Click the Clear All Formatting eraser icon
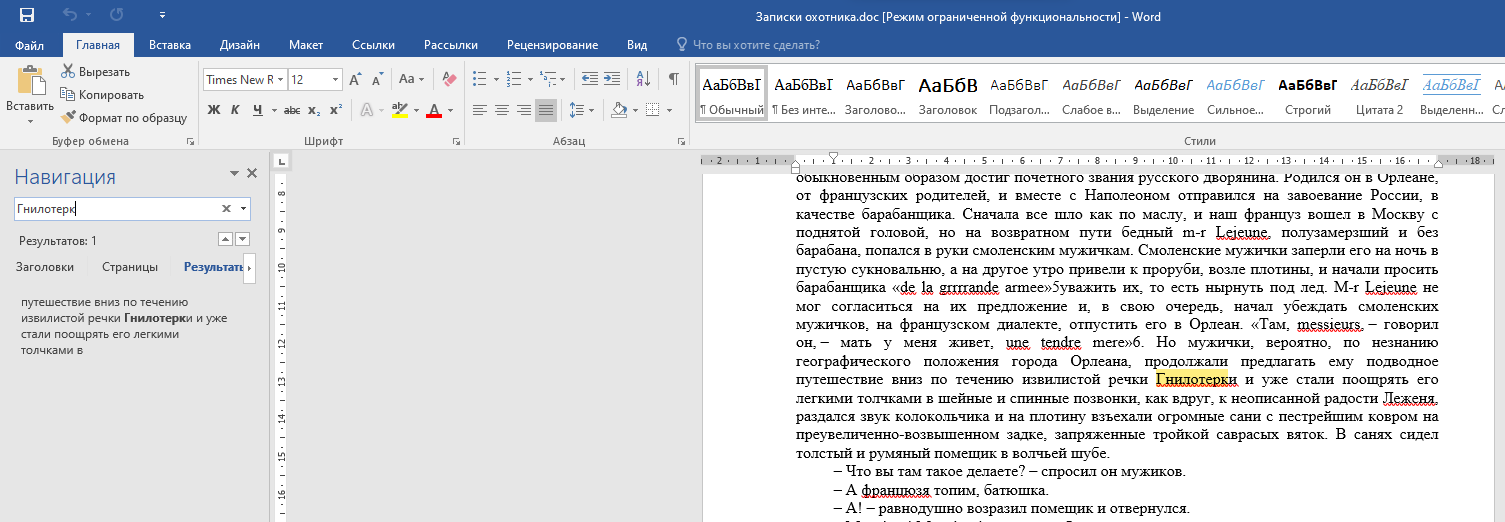Screen dimensions: 1505x522 click(x=449, y=80)
